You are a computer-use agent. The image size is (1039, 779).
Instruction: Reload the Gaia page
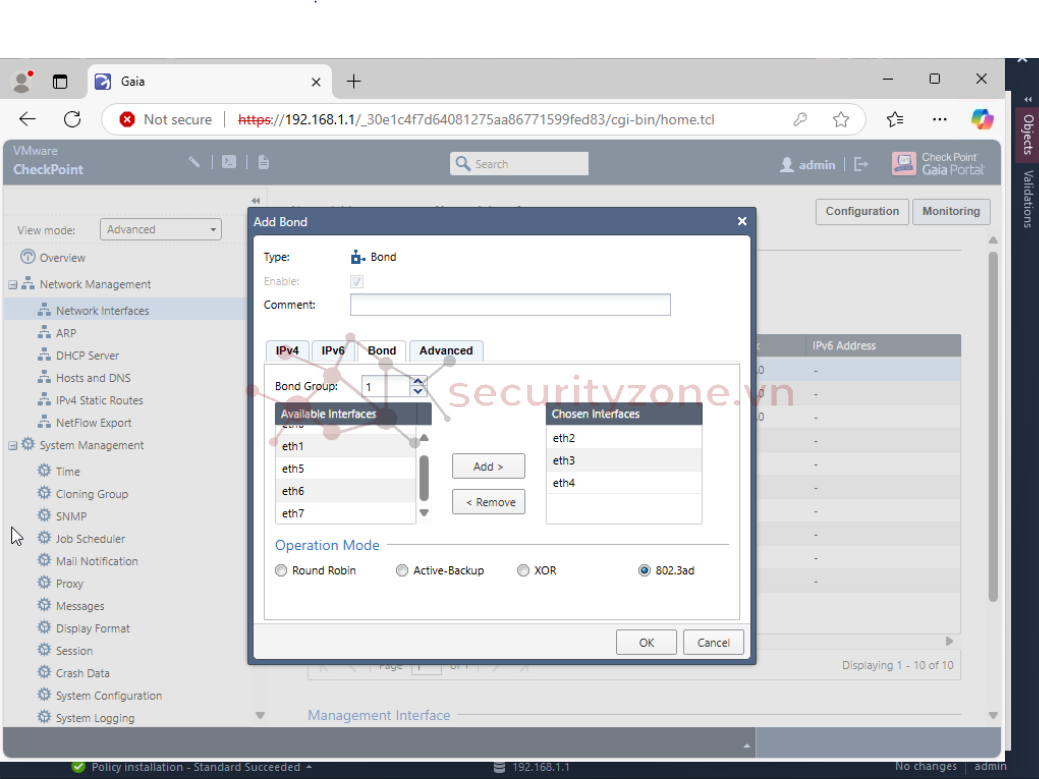pyautogui.click(x=72, y=119)
